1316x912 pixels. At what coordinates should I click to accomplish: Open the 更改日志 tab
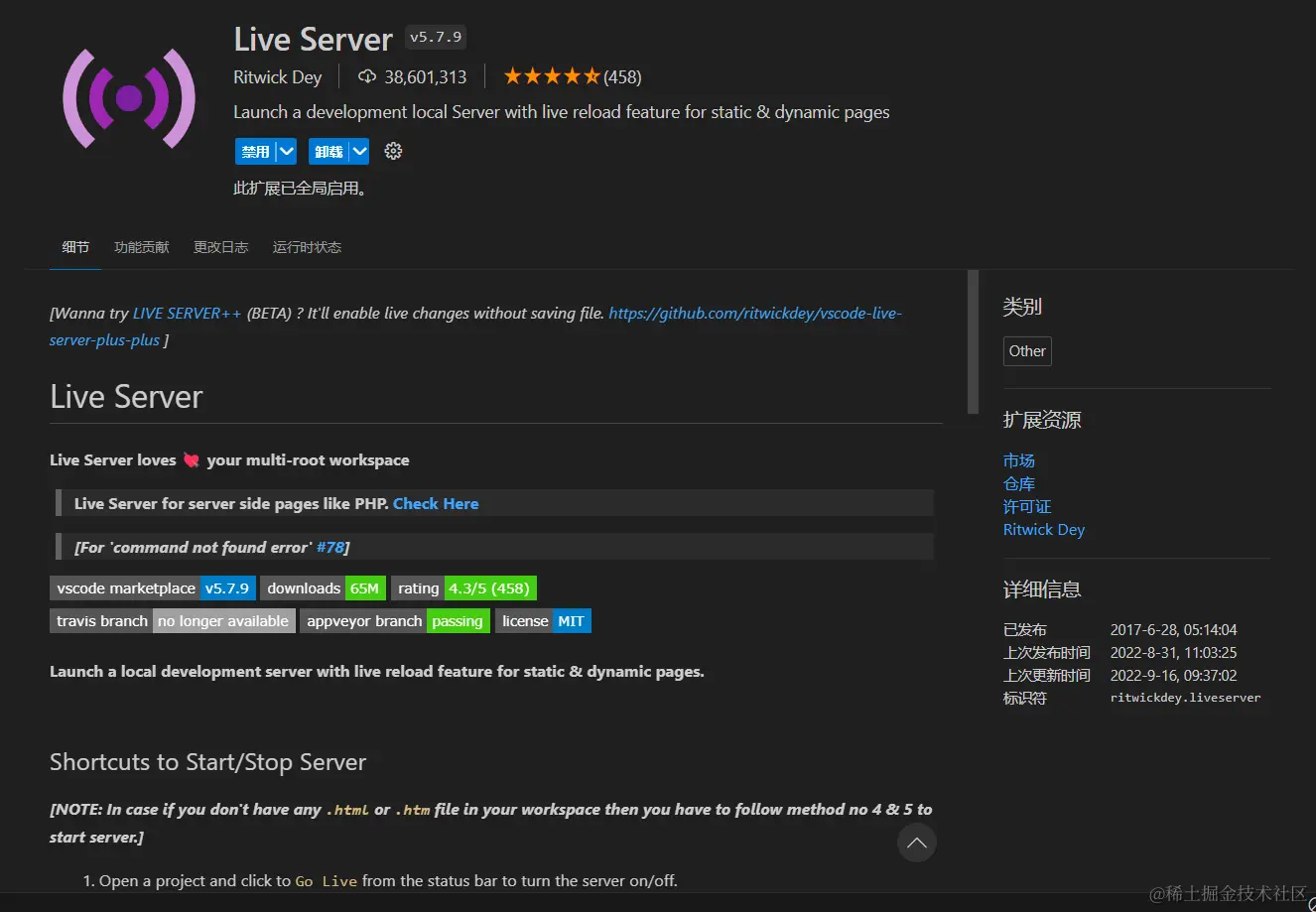[x=220, y=247]
